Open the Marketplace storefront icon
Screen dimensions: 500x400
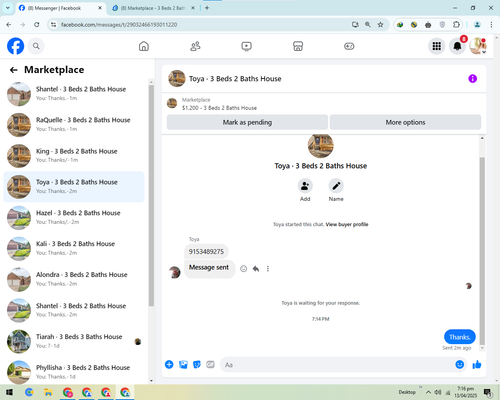tap(298, 46)
